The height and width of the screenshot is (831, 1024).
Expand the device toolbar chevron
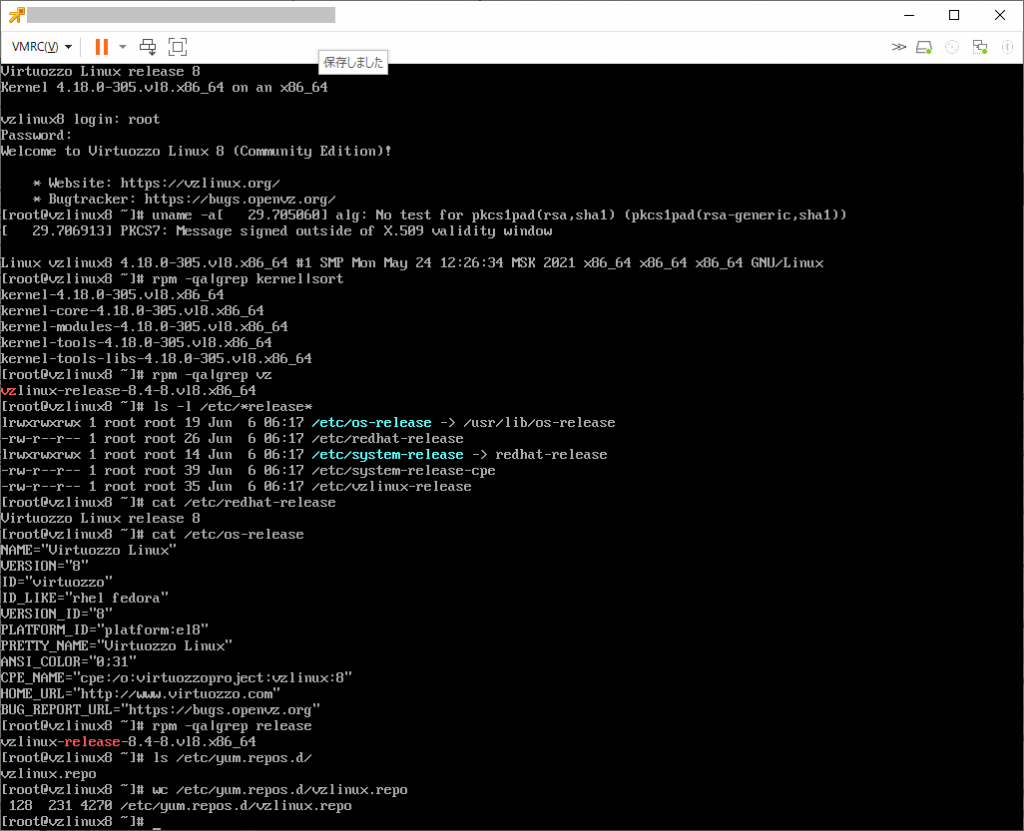pyautogui.click(x=899, y=46)
